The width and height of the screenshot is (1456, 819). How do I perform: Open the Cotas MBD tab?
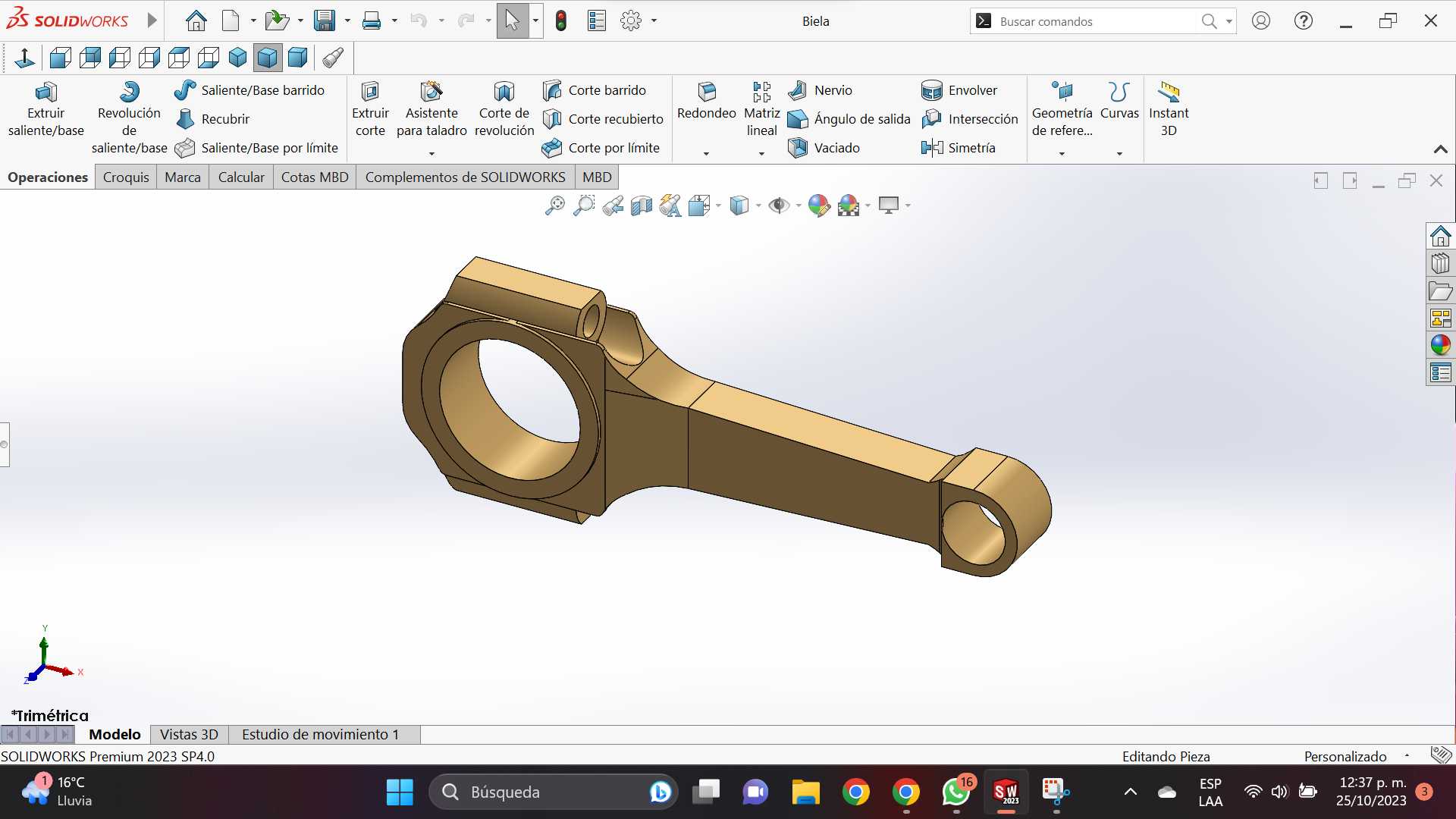point(315,177)
